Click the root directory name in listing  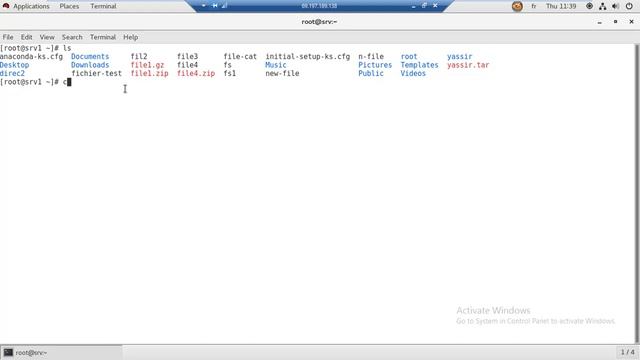tap(409, 57)
